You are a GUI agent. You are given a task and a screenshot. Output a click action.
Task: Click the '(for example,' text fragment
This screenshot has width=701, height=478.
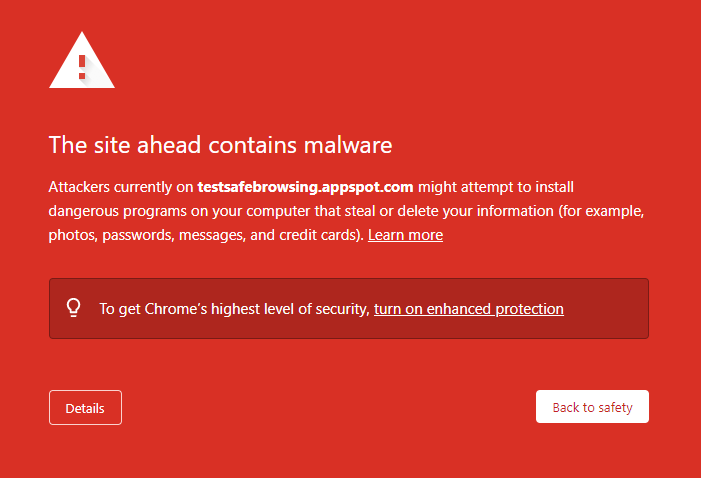pyautogui.click(x=601, y=211)
